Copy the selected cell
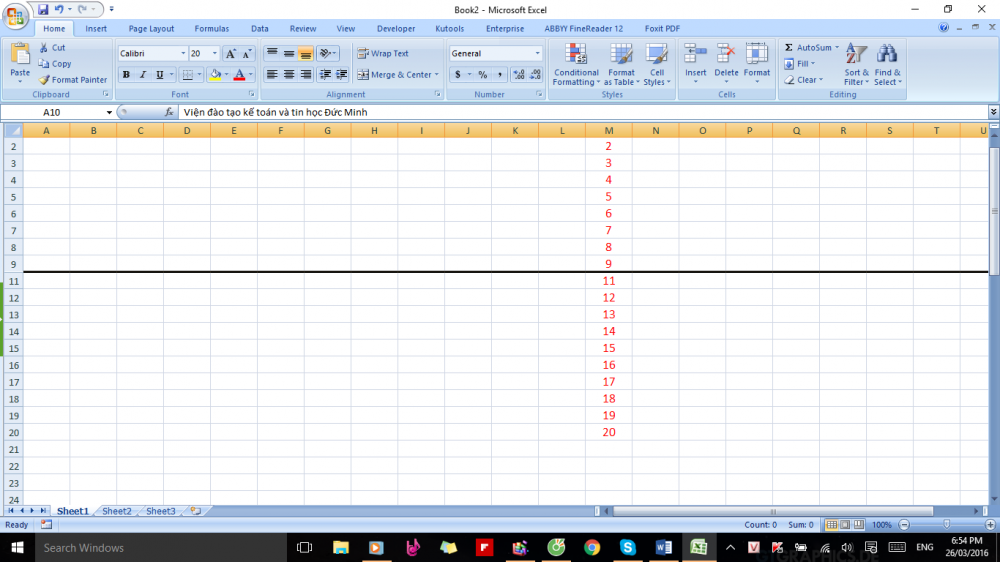Image resolution: width=1000 pixels, height=562 pixels. click(x=55, y=64)
